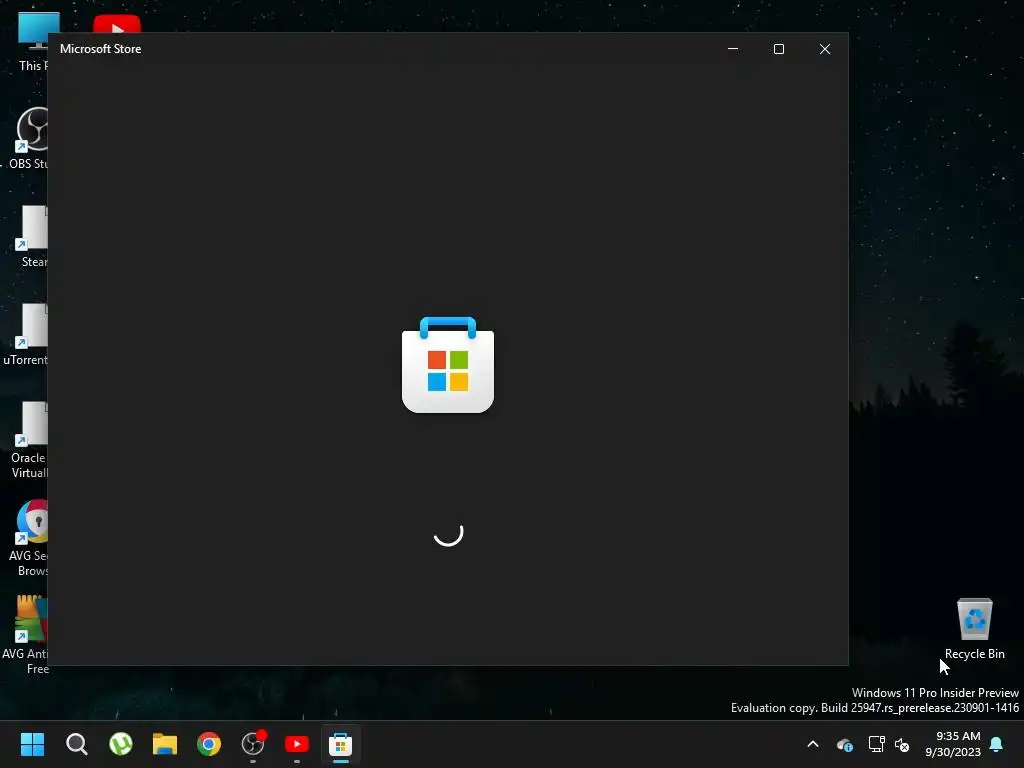Image resolution: width=1024 pixels, height=768 pixels.
Task: Open taskbar Search magnifier
Action: (76, 744)
